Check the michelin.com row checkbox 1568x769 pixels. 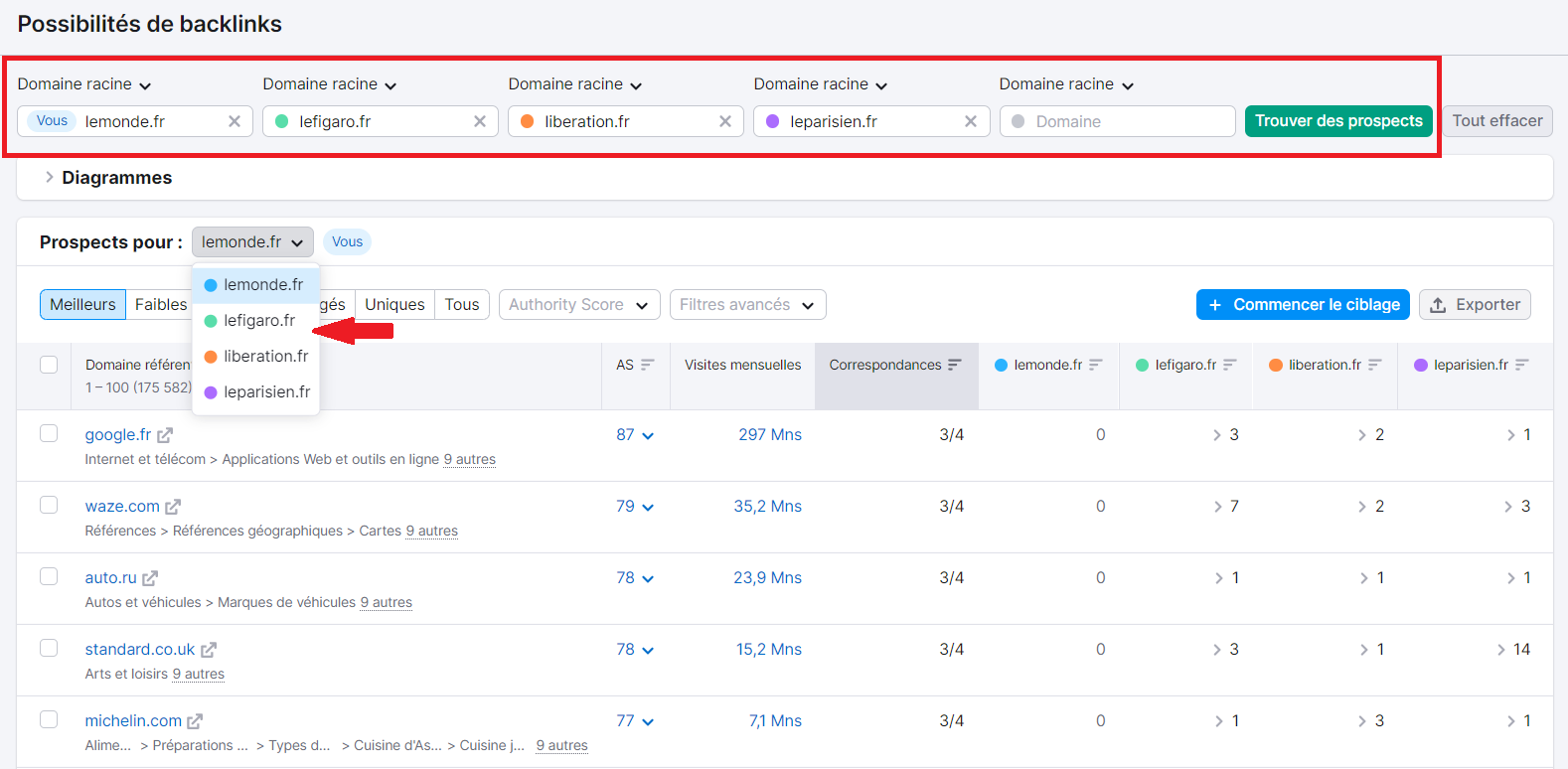49,719
